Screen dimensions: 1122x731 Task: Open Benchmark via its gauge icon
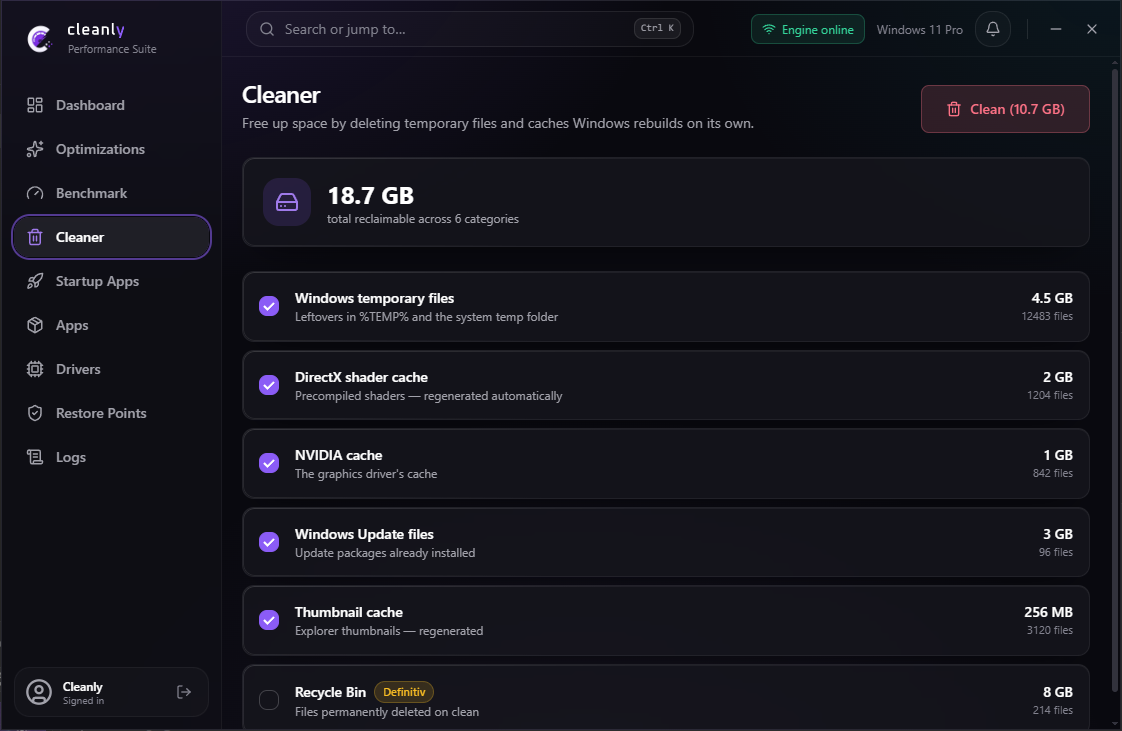[x=35, y=193]
